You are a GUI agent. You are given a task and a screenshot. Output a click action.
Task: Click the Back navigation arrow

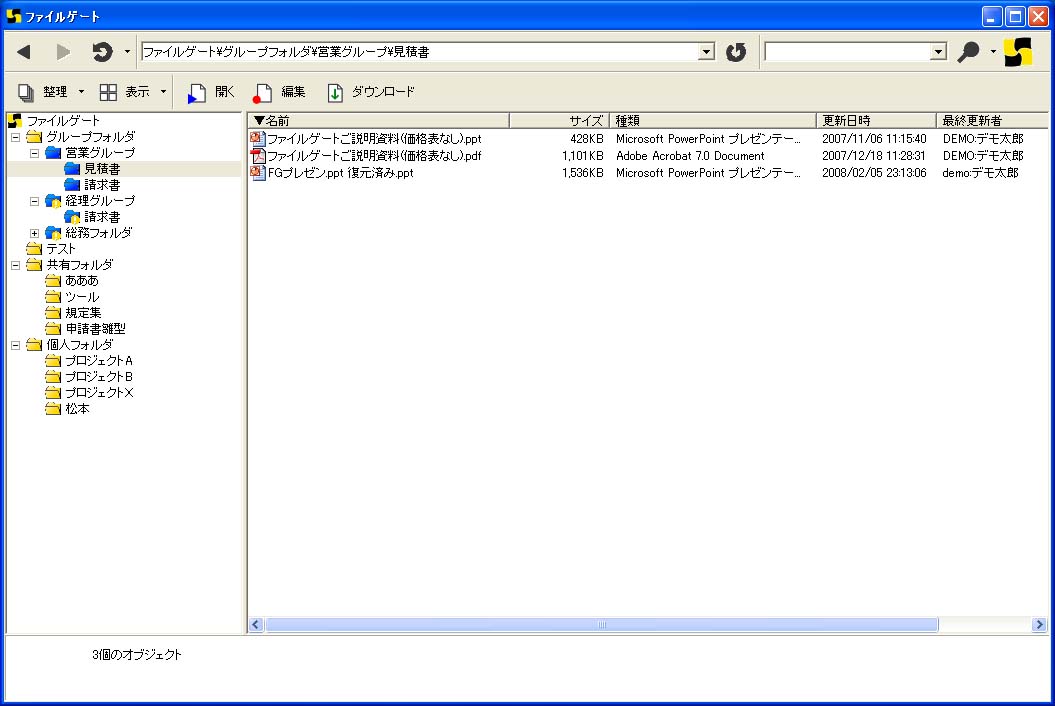tap(23, 52)
